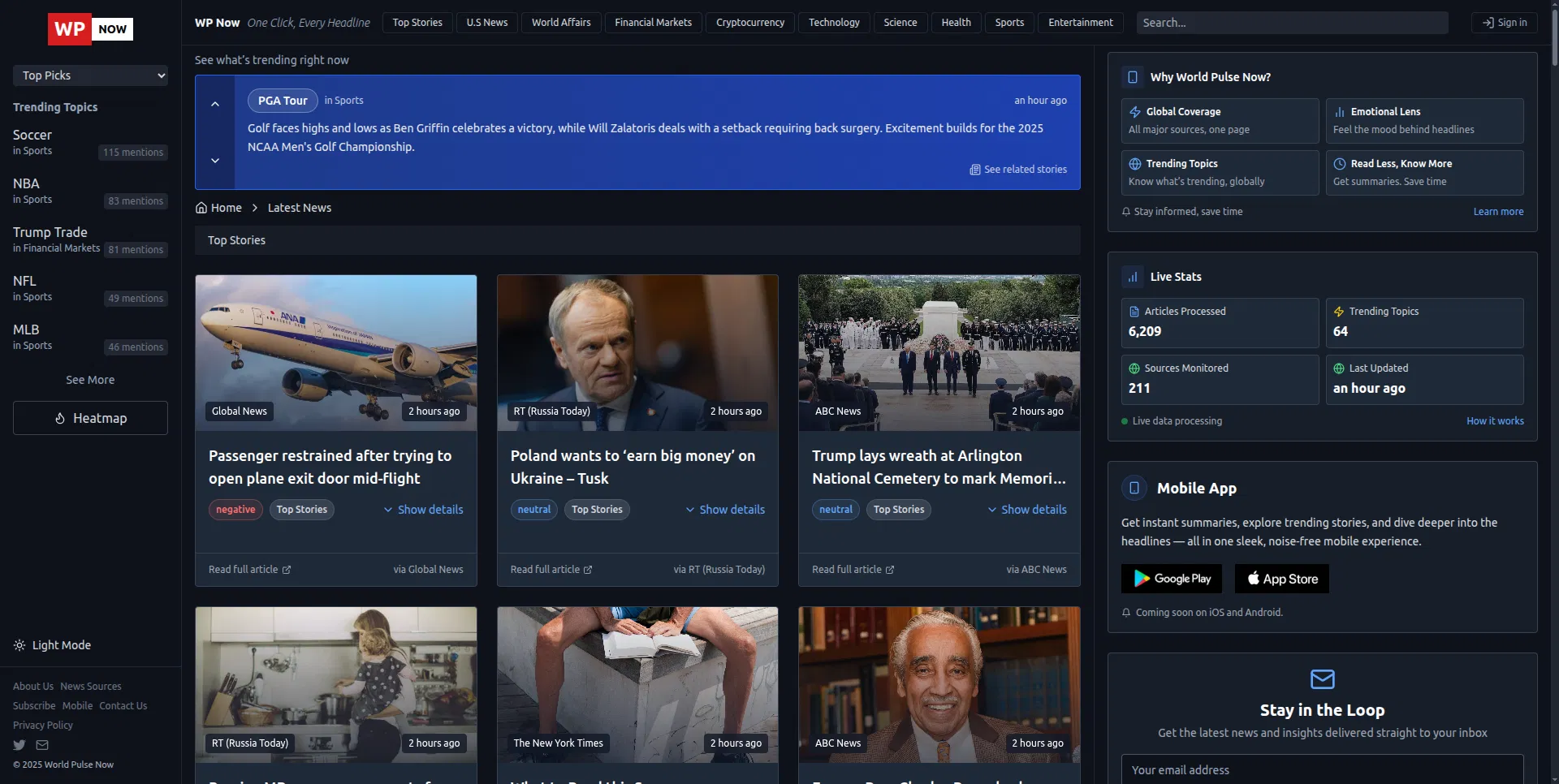Open the Heatmap via its flame icon
1559x784 pixels.
(61, 417)
